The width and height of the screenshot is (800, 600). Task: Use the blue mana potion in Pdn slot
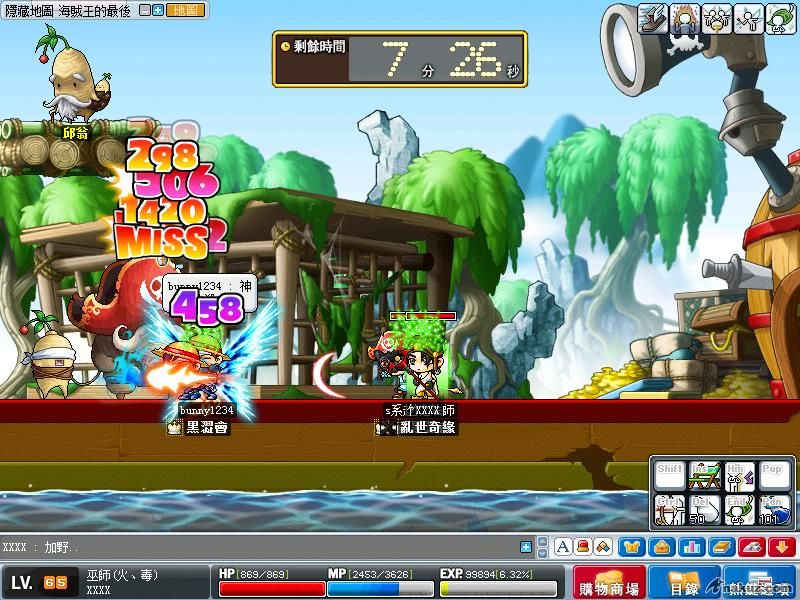pyautogui.click(x=775, y=510)
